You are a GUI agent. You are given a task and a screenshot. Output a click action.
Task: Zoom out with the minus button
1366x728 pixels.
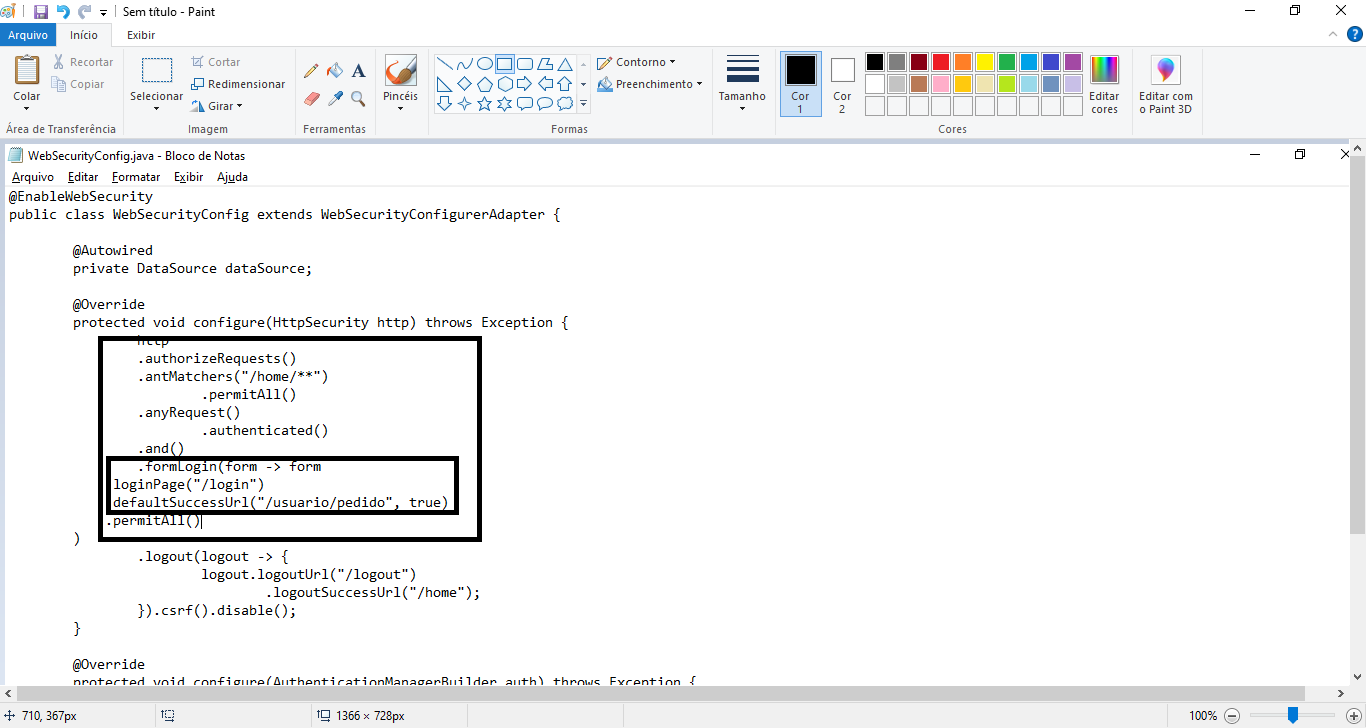pyautogui.click(x=1232, y=716)
